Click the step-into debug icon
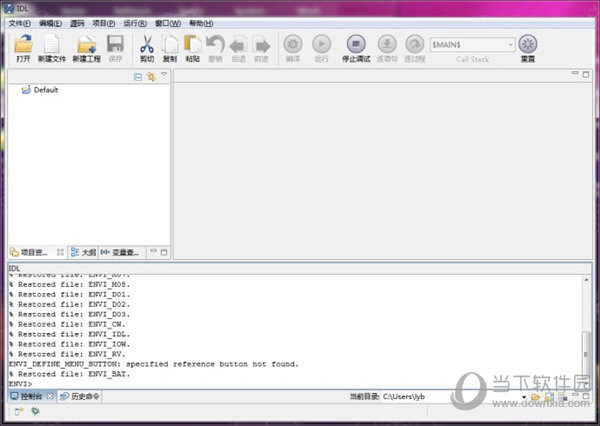 pyautogui.click(x=387, y=44)
